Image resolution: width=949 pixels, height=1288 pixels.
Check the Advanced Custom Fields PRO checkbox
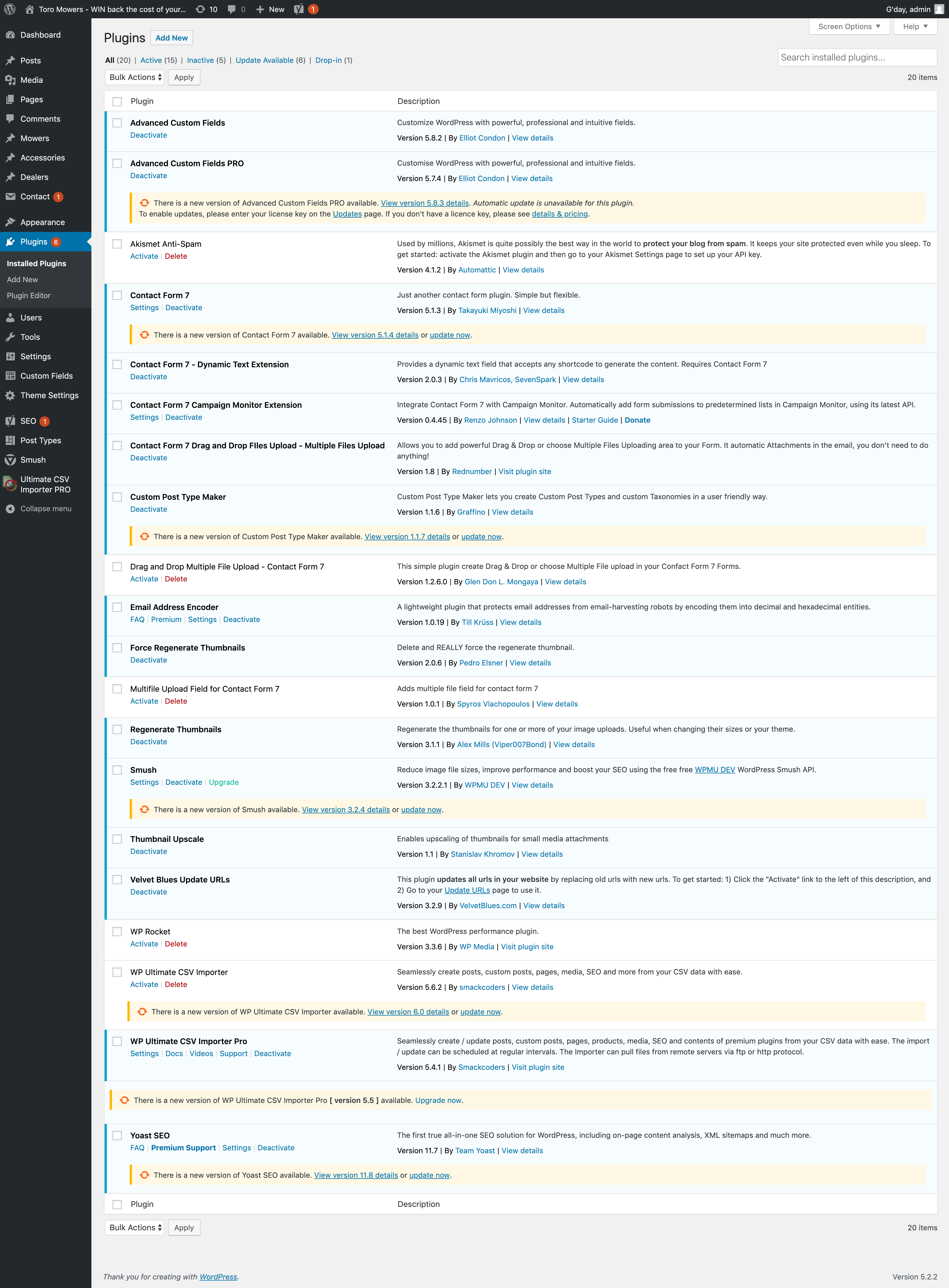point(117,164)
